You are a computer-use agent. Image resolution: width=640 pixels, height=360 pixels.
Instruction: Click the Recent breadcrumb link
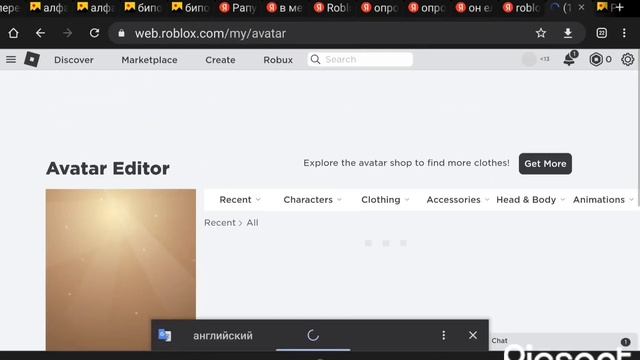point(220,223)
